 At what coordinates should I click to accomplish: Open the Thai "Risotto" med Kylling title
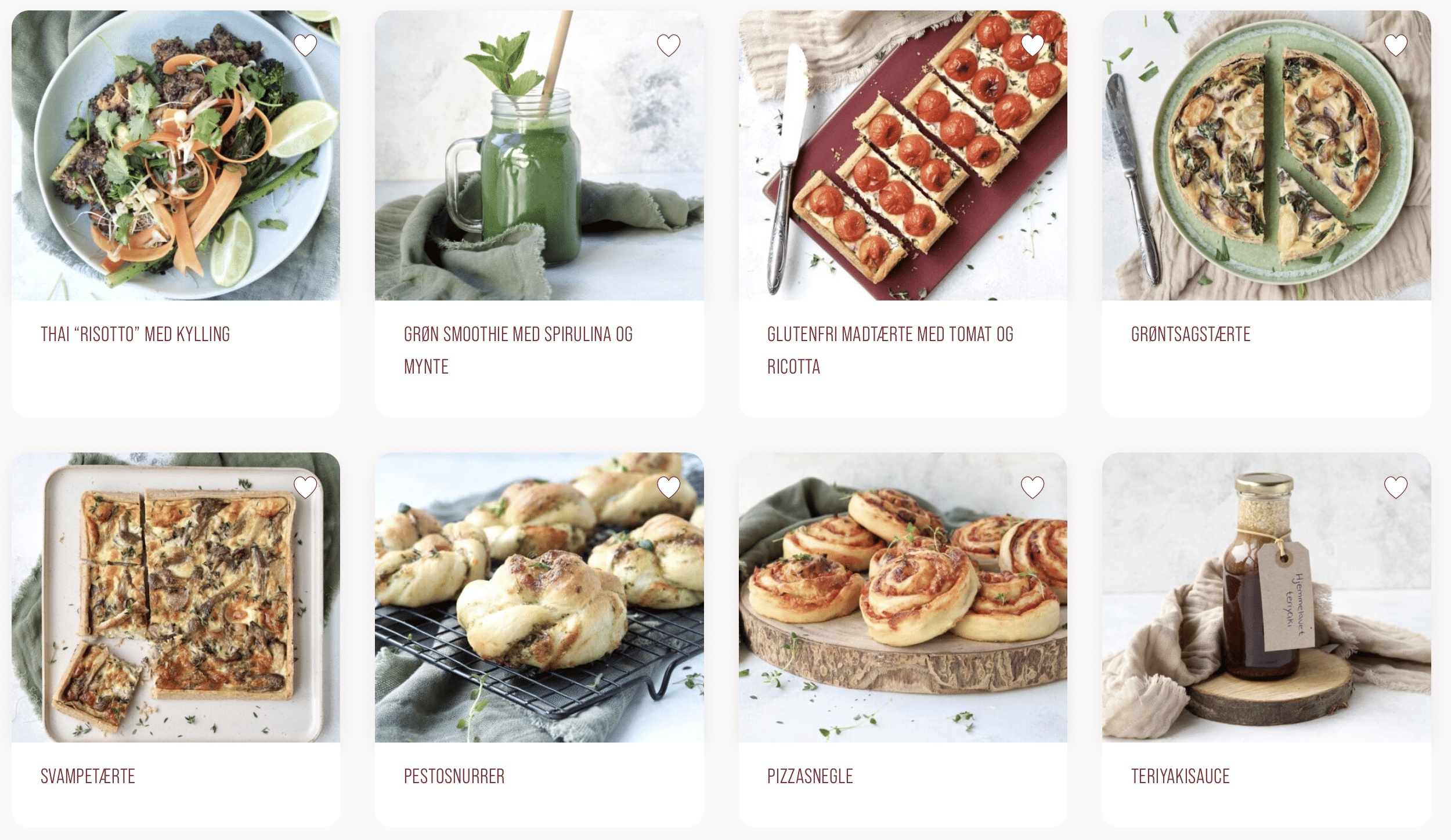pyautogui.click(x=135, y=334)
